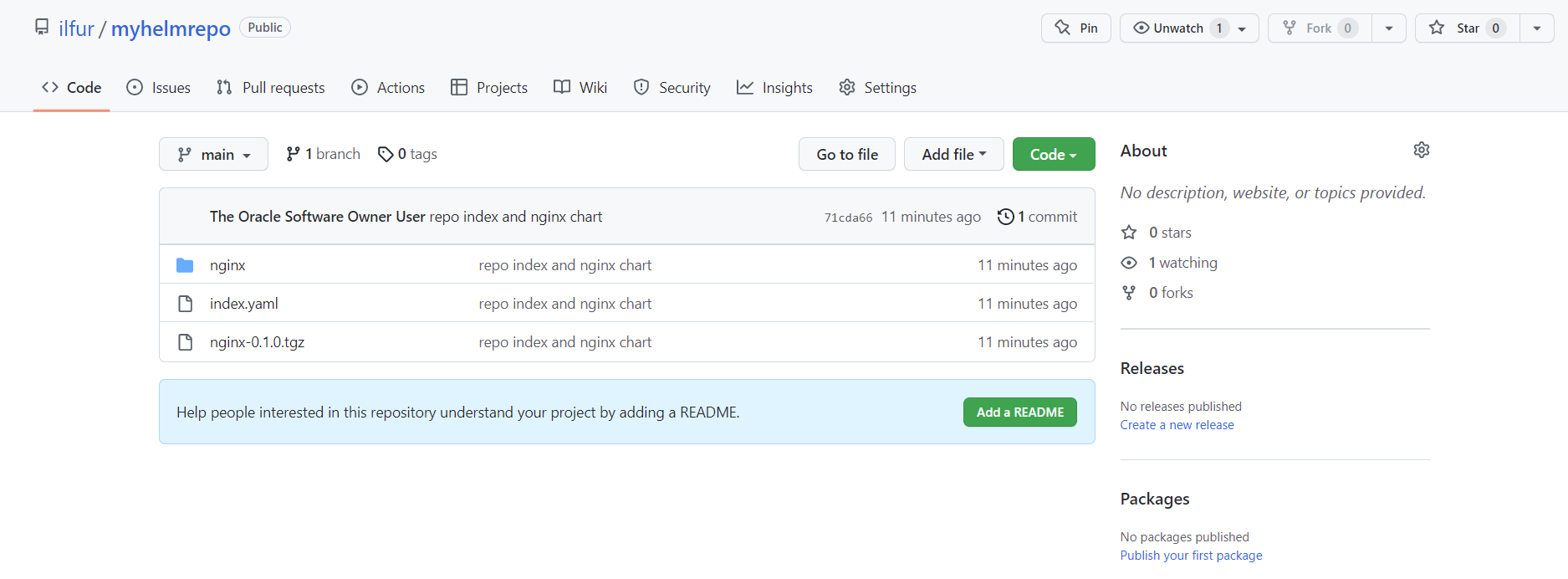Switch to the Code tab
The image size is (1568, 579).
pyautogui.click(x=72, y=87)
